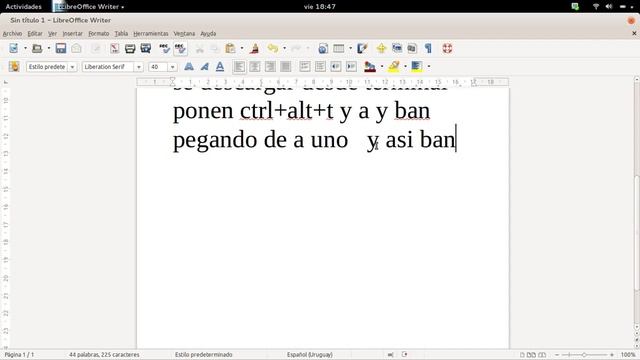Viewport: 640px width, 360px height.
Task: Apply the font color swatch
Action: (x=370, y=66)
